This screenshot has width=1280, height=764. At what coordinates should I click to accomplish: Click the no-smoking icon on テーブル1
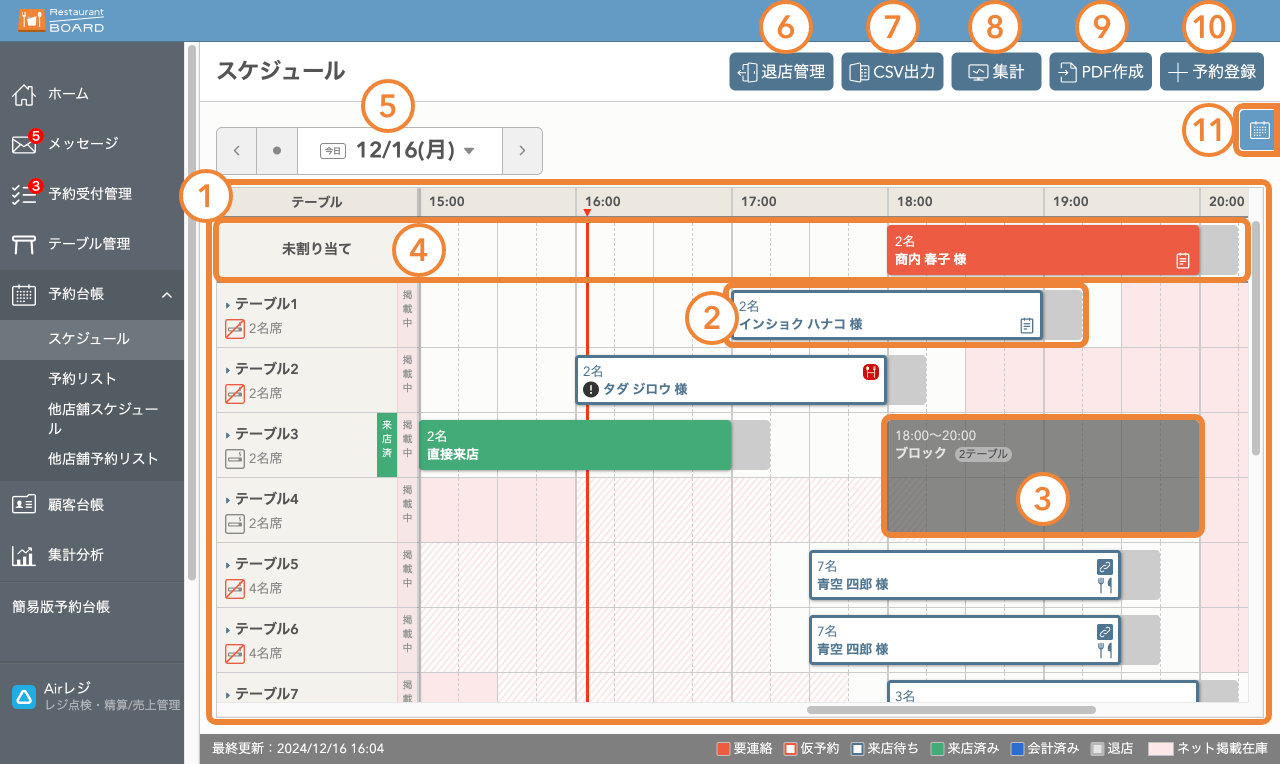(x=235, y=328)
